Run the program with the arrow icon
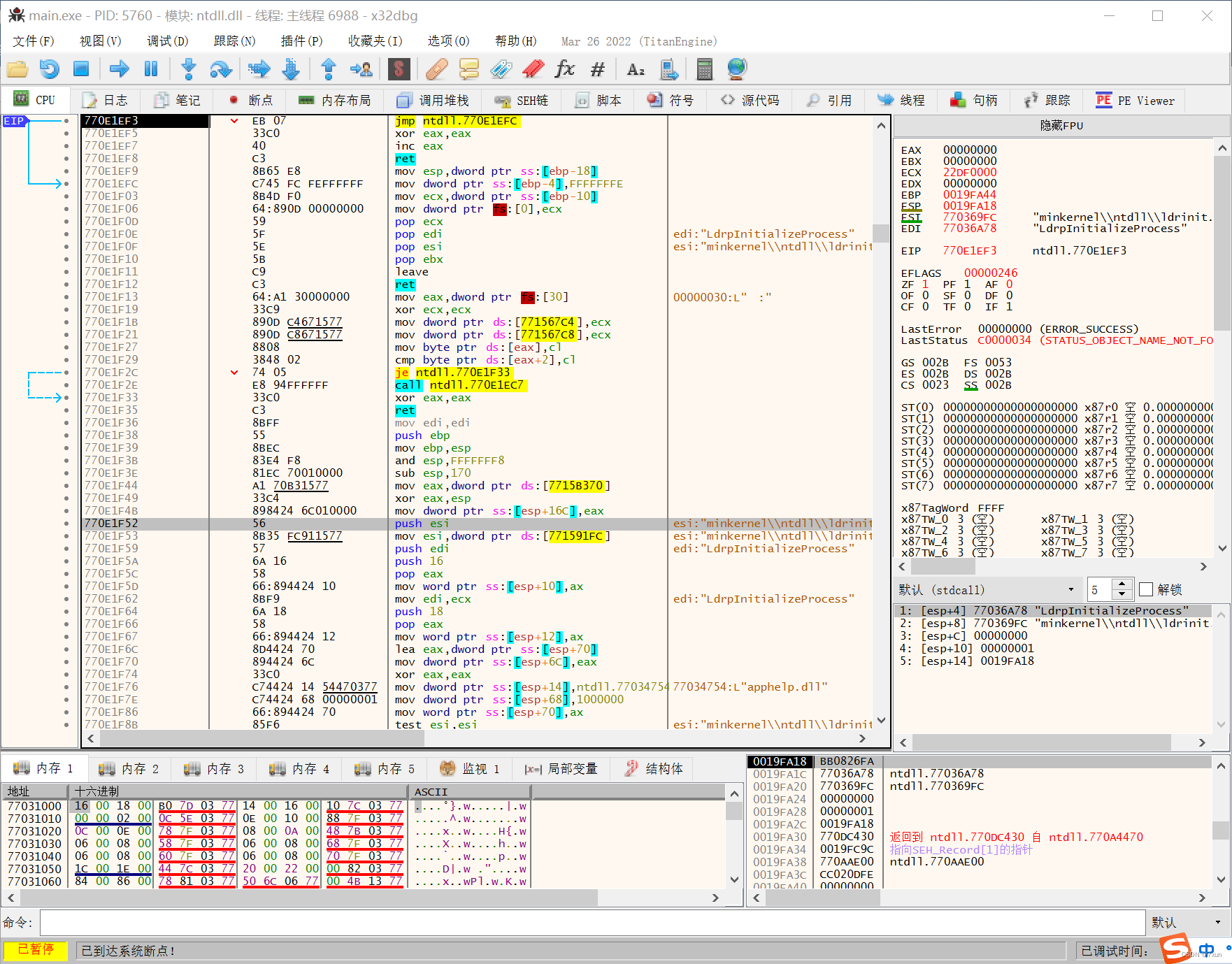The image size is (1232, 964). point(120,69)
